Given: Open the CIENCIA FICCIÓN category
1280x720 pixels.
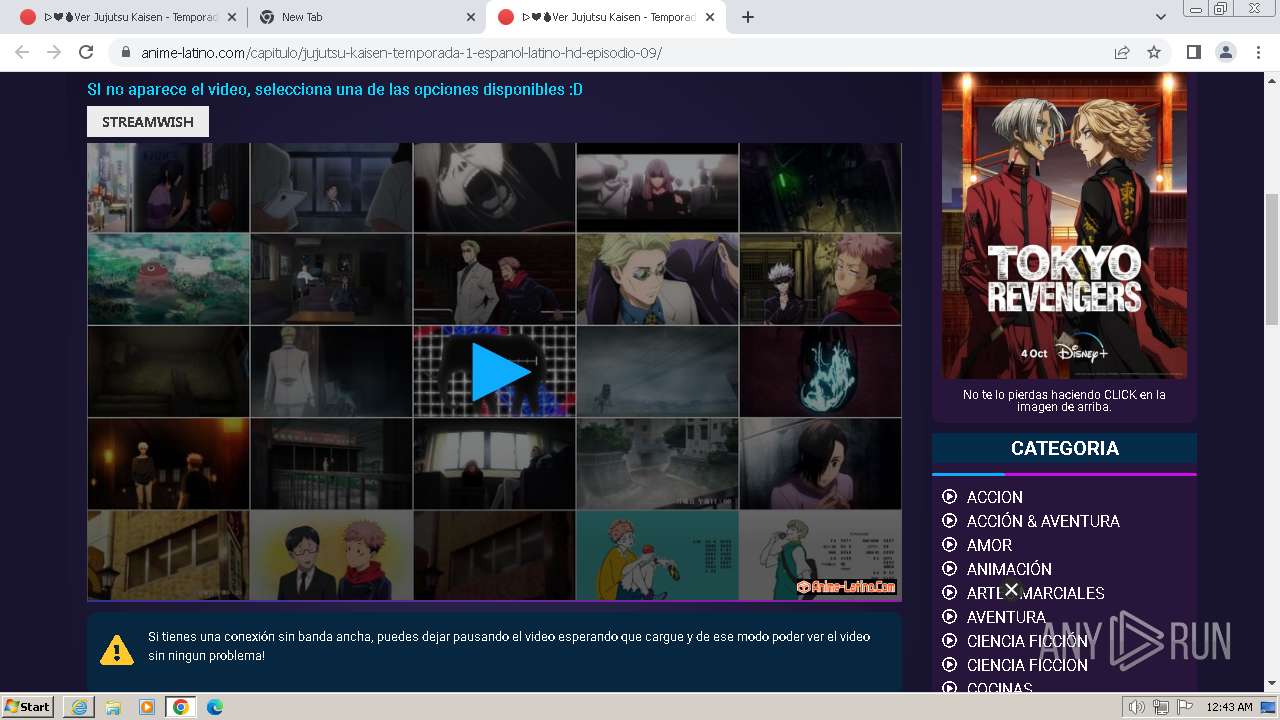Looking at the screenshot, I should pos(1027,641).
